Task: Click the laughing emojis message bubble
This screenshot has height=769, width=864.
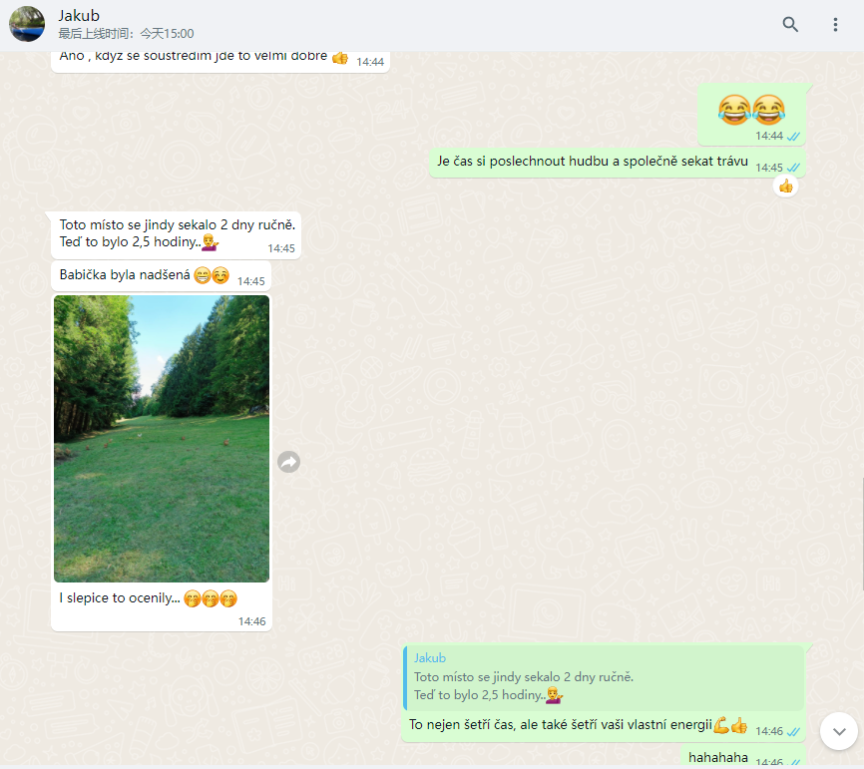Action: point(752,114)
